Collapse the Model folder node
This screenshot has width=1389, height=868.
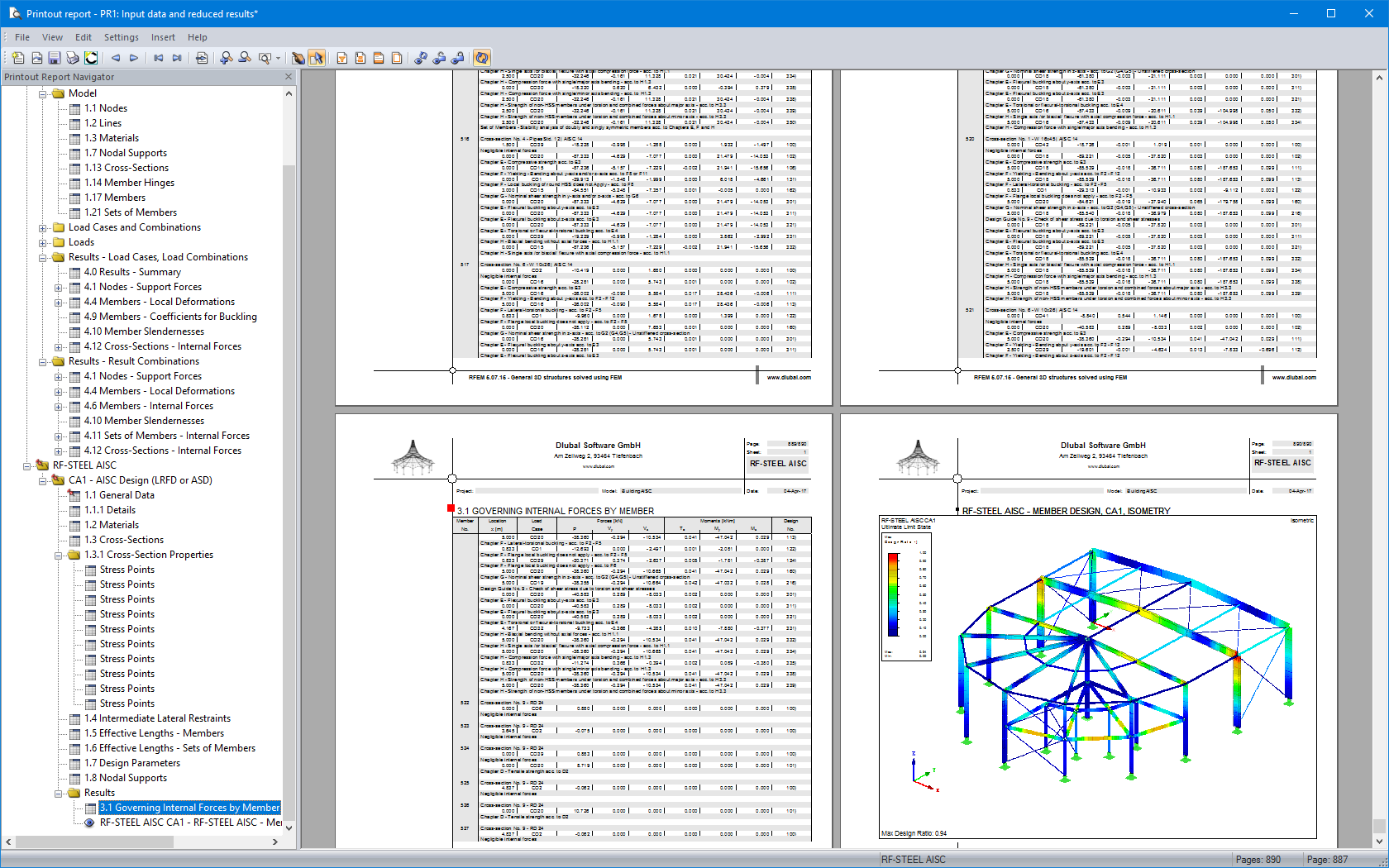pos(42,93)
